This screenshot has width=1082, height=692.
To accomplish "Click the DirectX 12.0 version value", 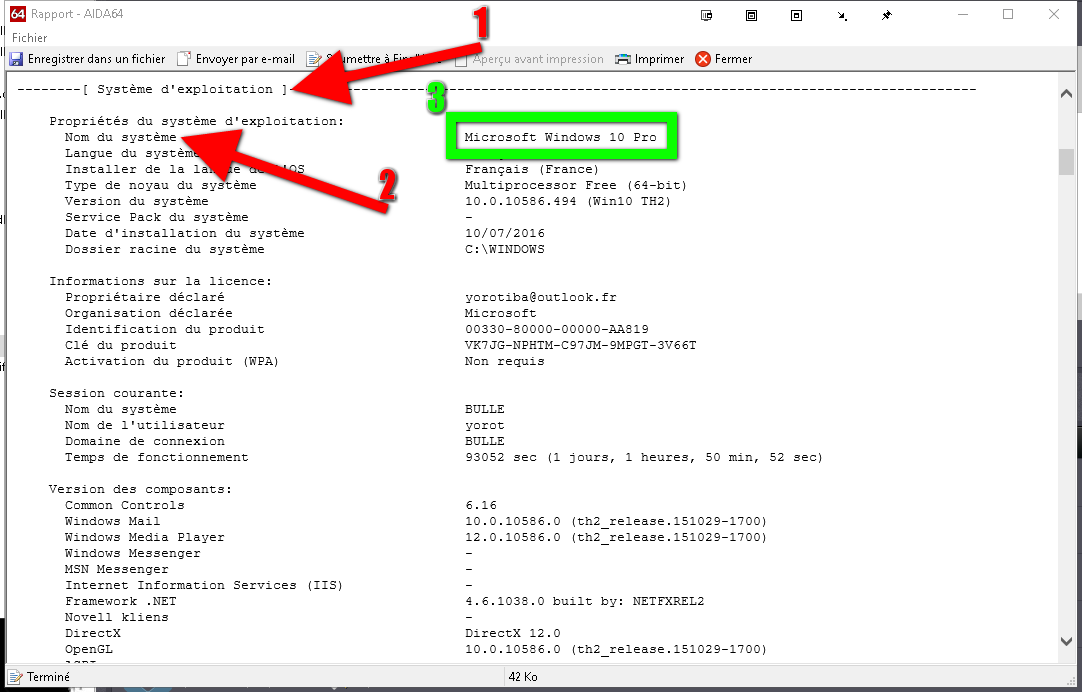I will [x=512, y=633].
